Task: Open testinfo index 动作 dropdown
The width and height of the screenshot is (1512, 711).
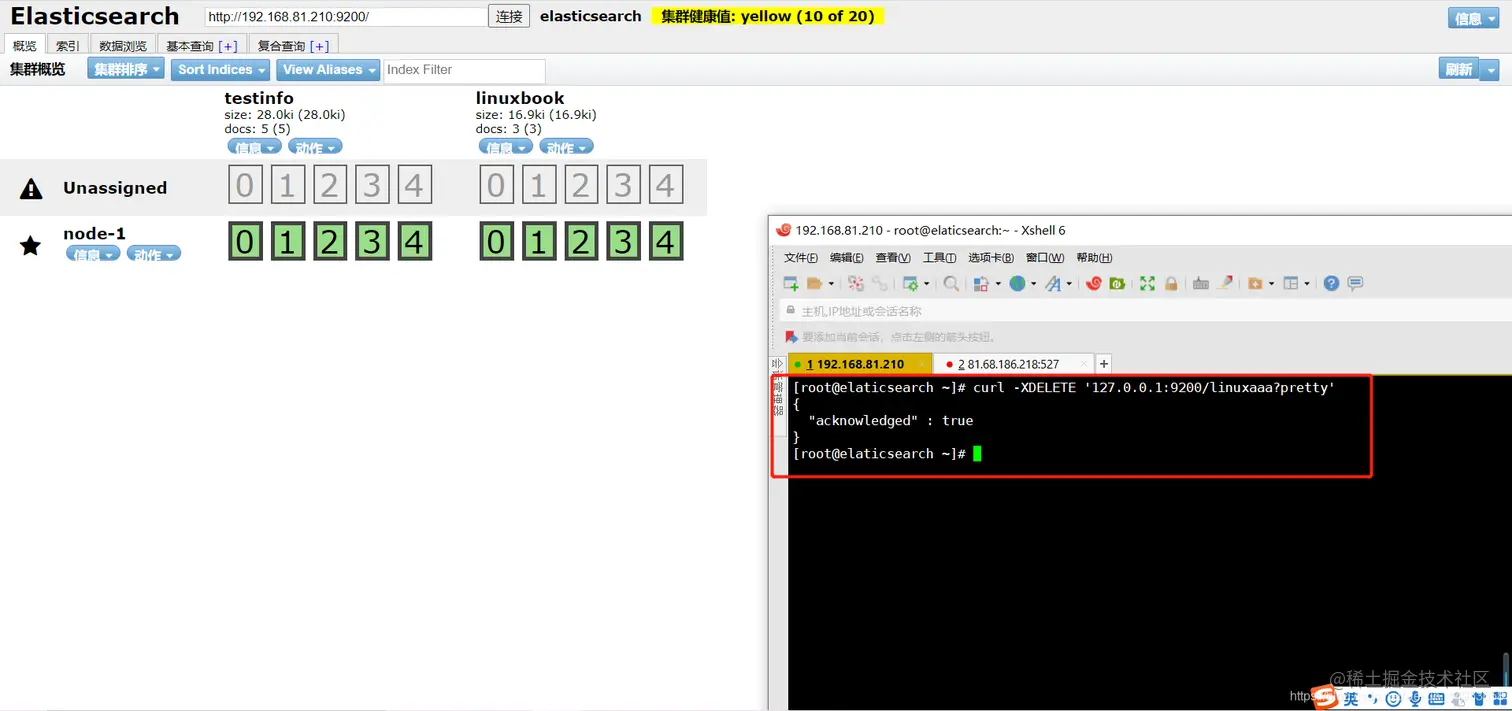Action: point(315,147)
